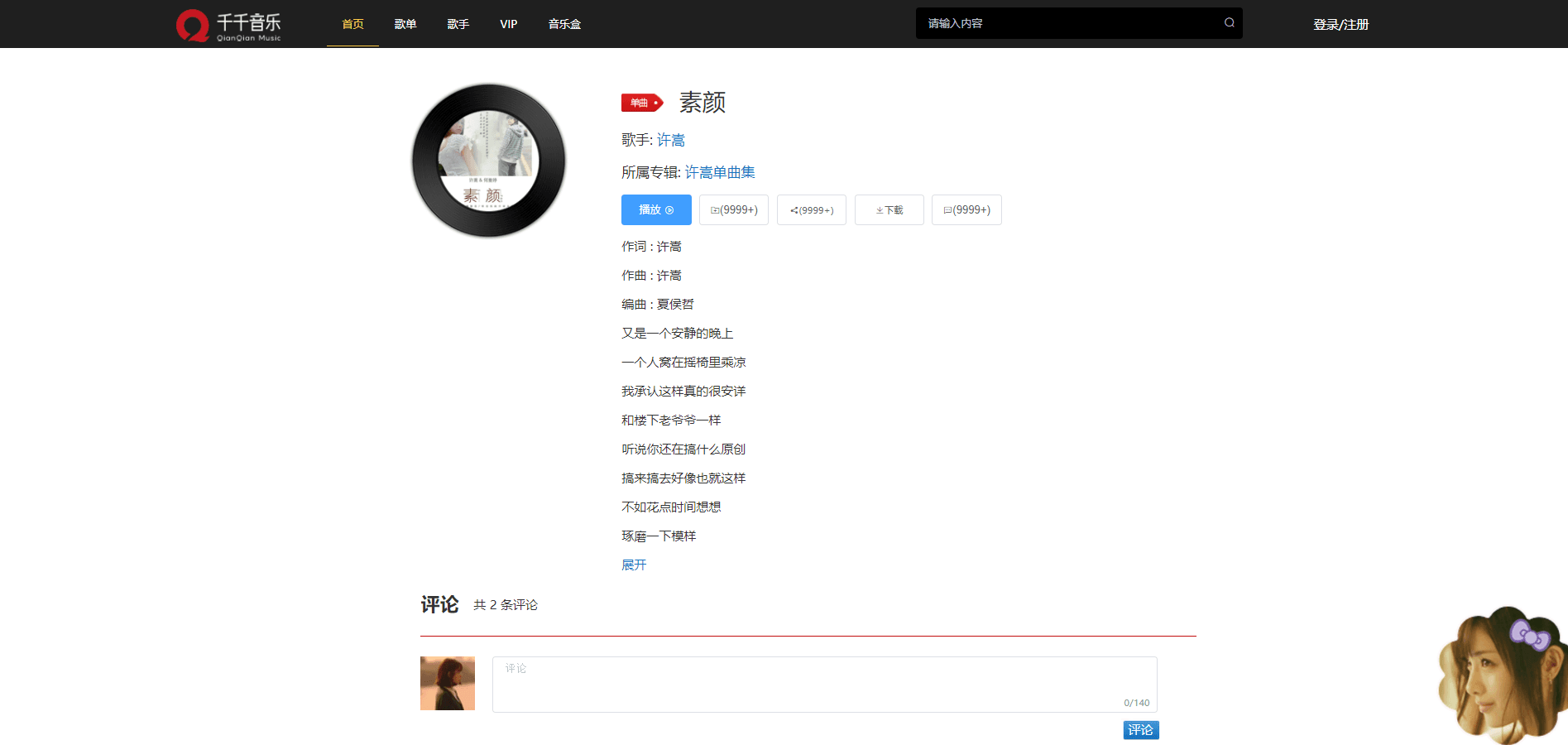Click the red 单曲 tag icon

pos(642,103)
